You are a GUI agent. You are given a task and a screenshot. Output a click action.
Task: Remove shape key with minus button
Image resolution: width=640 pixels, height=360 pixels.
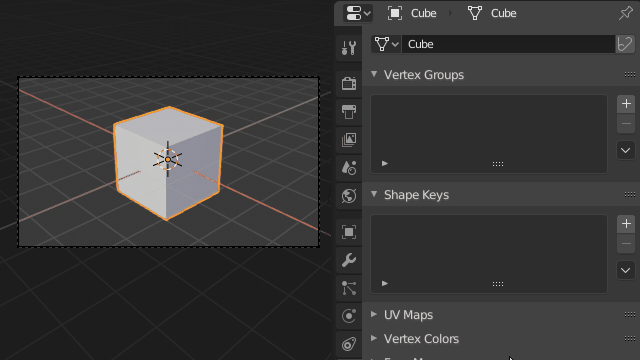point(626,244)
